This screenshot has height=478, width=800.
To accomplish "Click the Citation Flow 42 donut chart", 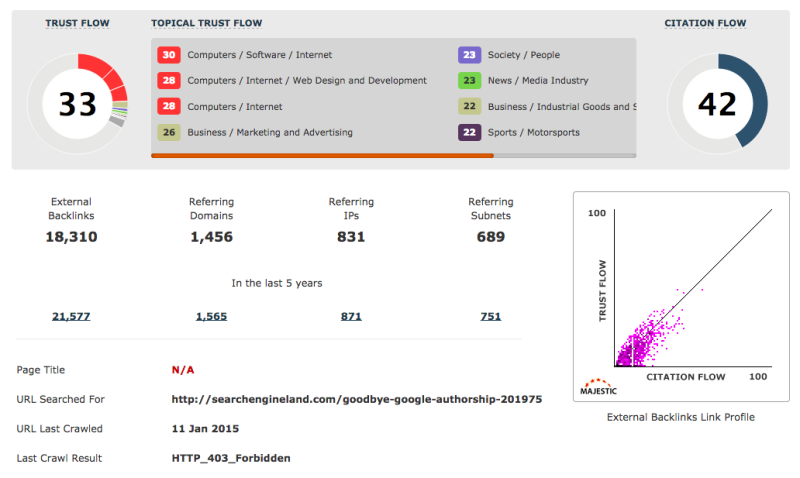I will pos(717,104).
